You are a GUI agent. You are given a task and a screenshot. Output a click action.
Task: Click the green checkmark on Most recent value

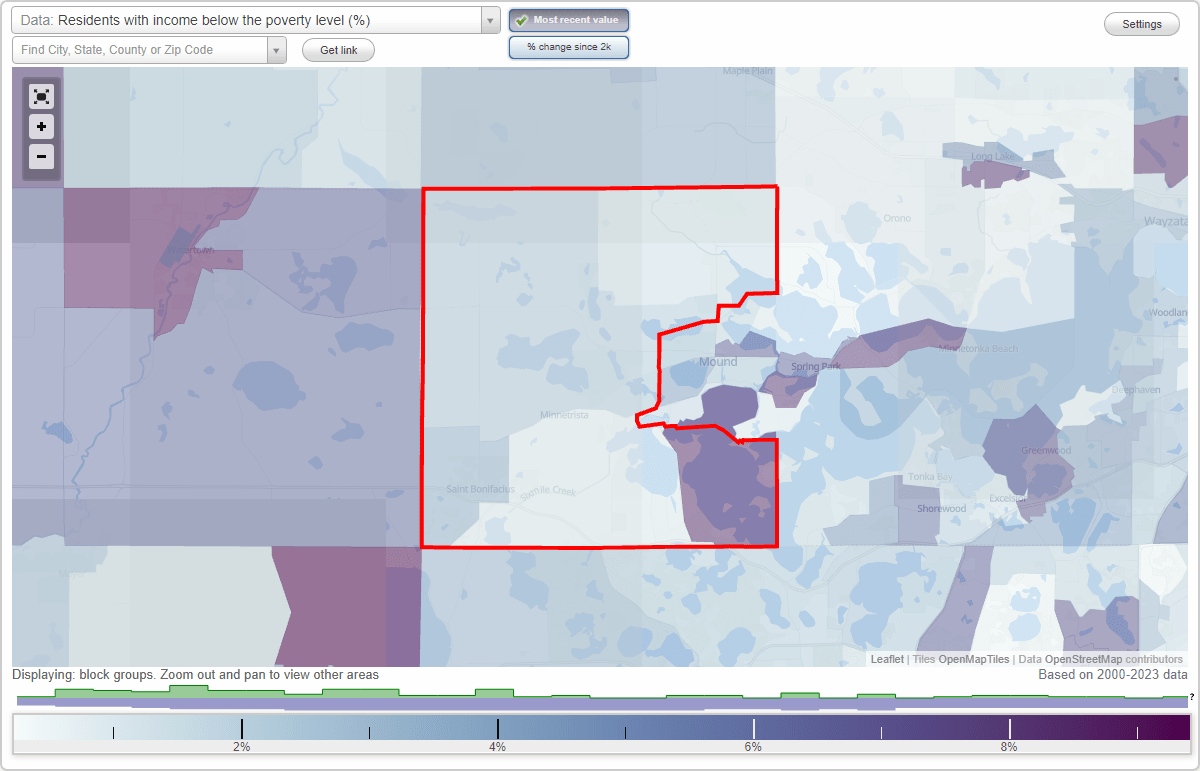[521, 19]
